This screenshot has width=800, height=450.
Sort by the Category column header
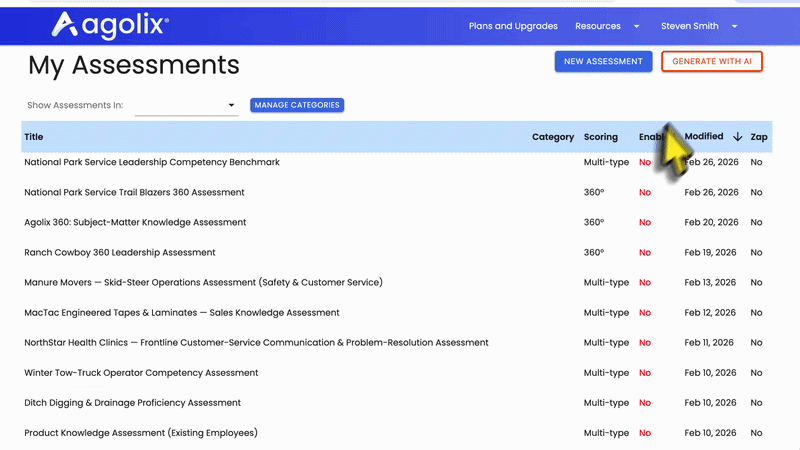coord(552,137)
